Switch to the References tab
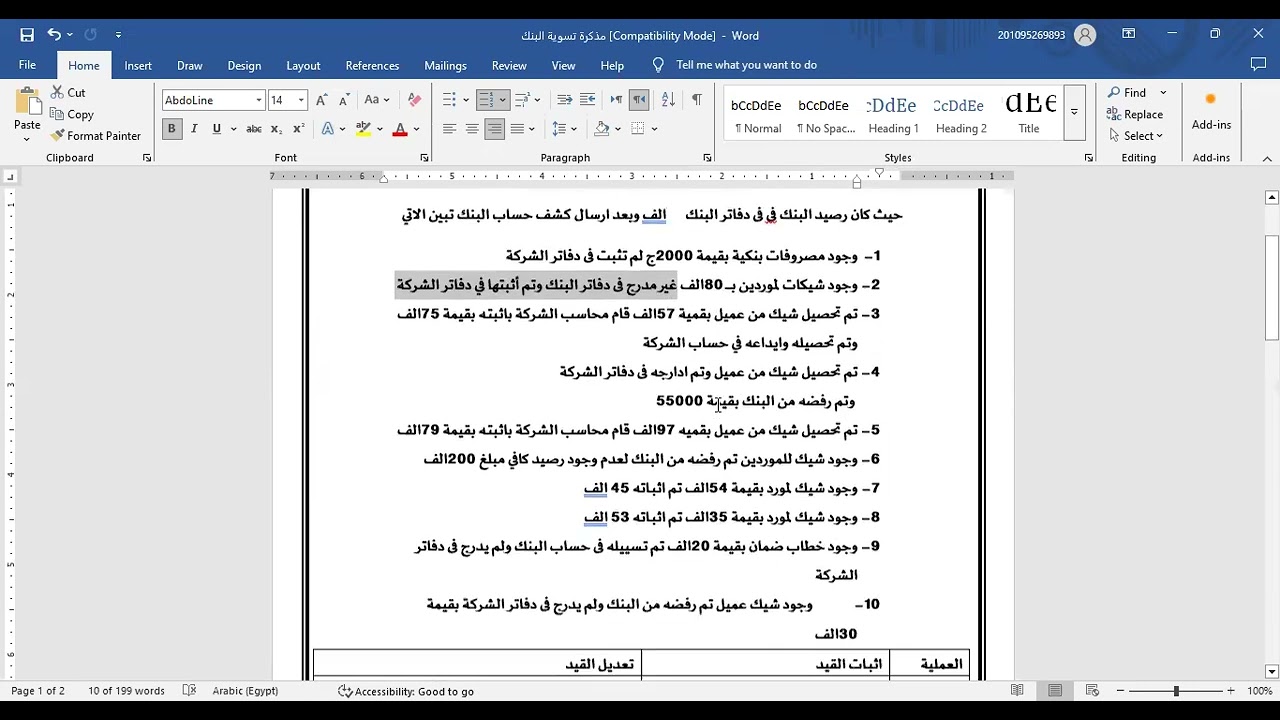 372,65
